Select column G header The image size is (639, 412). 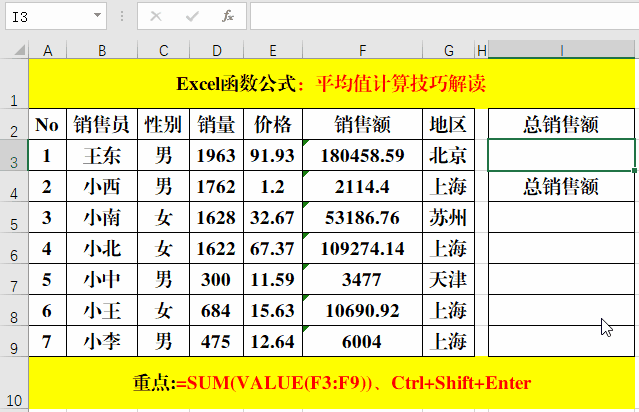tap(449, 51)
